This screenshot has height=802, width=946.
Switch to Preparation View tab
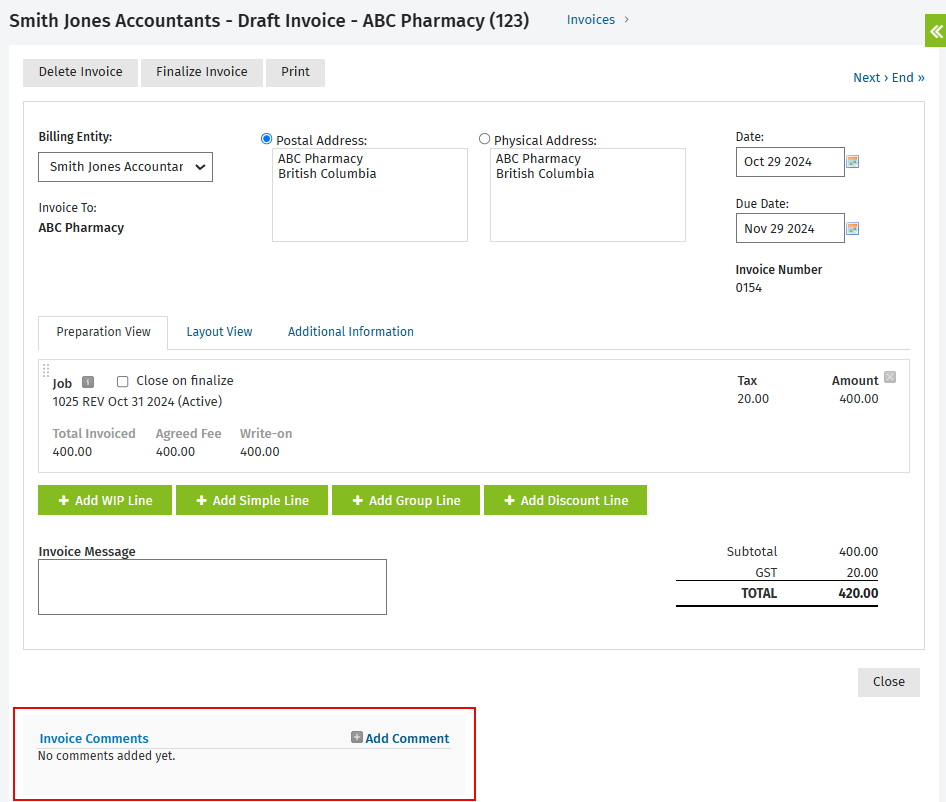tap(103, 332)
